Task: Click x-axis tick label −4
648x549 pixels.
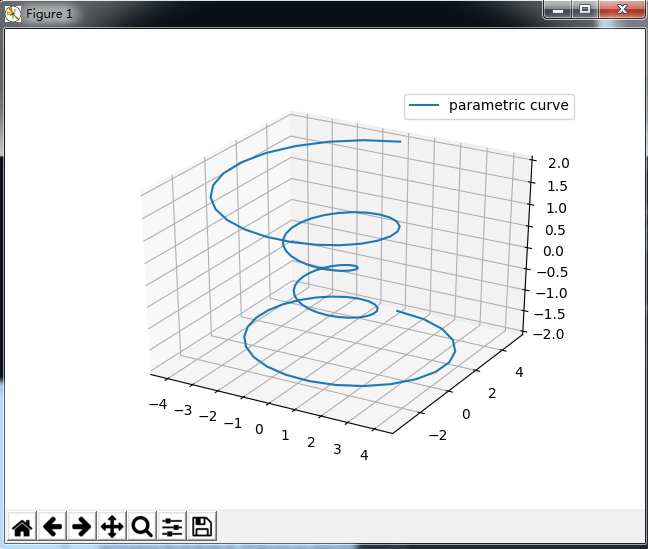Action: pyautogui.click(x=158, y=404)
